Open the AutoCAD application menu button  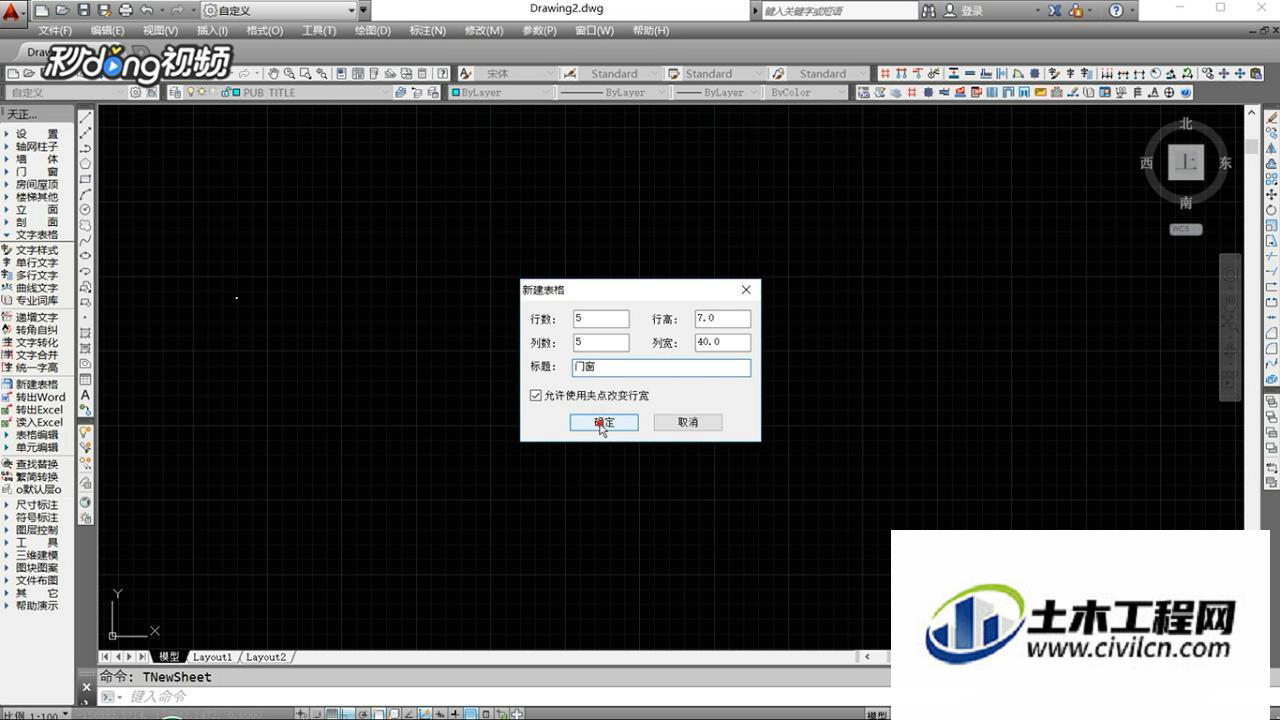(x=11, y=12)
